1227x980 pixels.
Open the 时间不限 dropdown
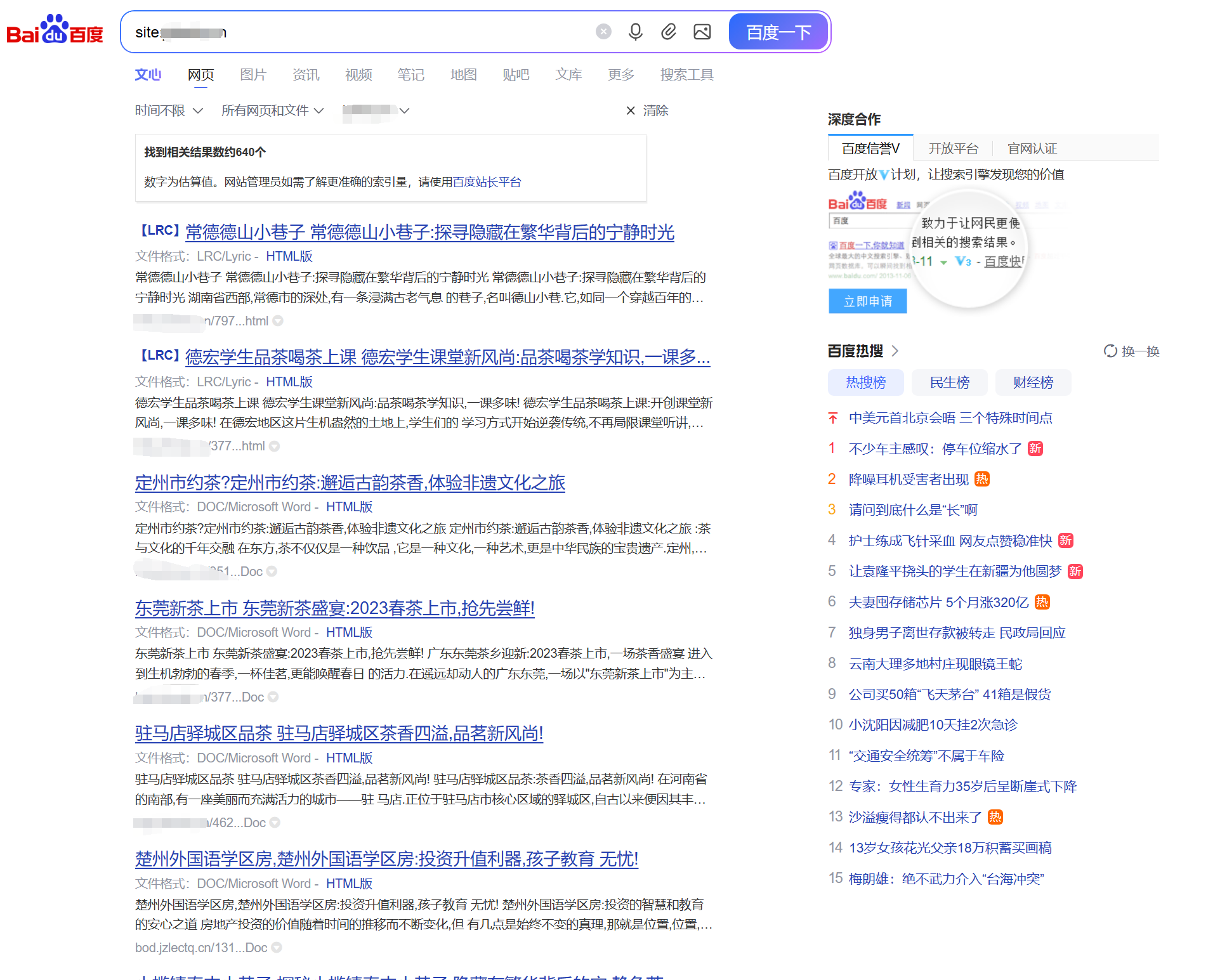pos(169,110)
